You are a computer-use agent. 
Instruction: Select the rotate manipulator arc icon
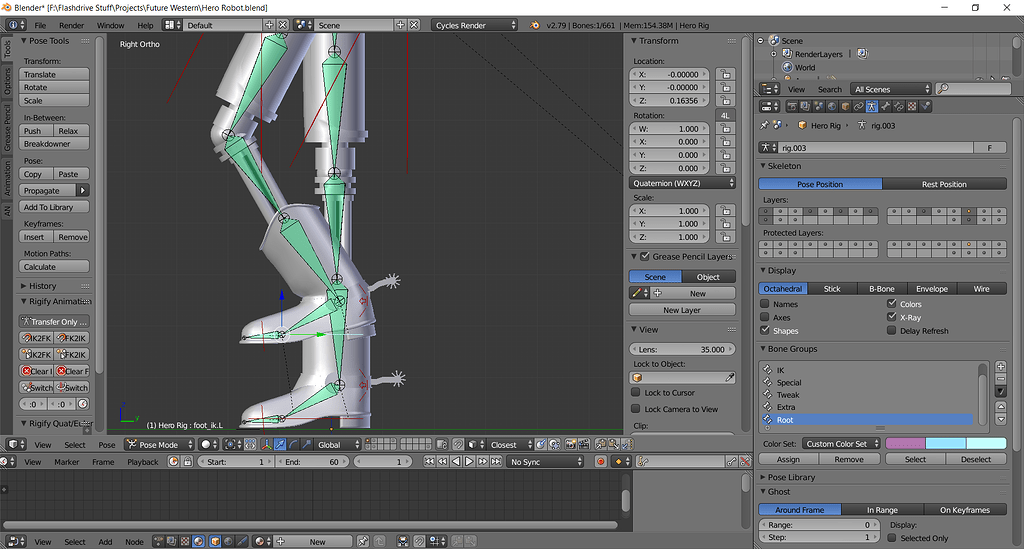293,445
